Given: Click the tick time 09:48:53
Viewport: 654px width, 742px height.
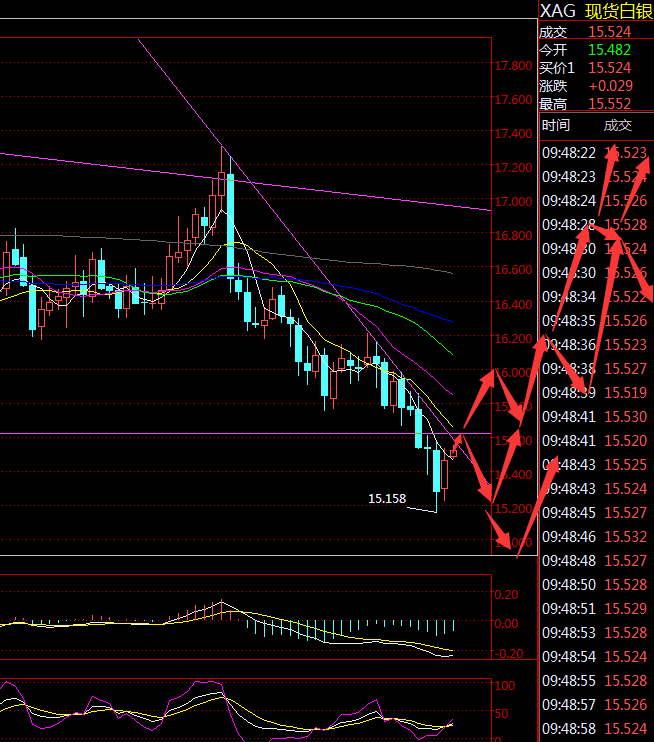Looking at the screenshot, I should click(569, 633).
